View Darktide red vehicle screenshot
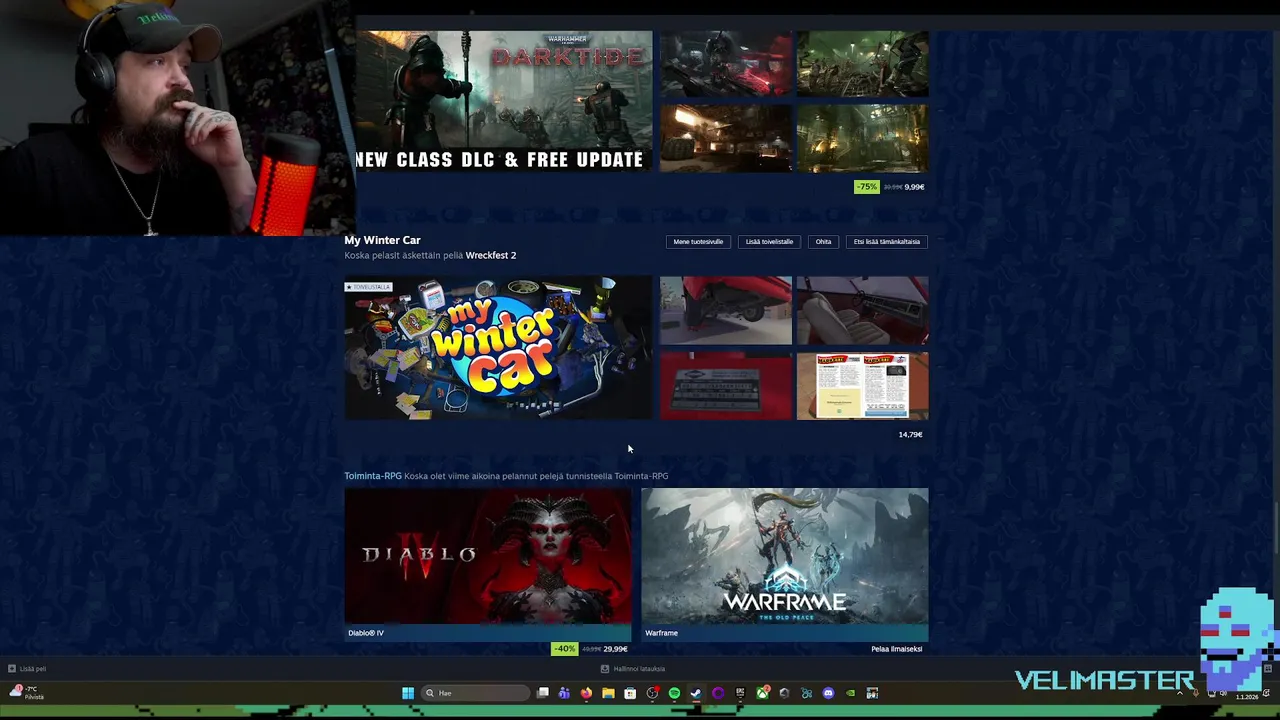The height and width of the screenshot is (720, 1280). 725,63
